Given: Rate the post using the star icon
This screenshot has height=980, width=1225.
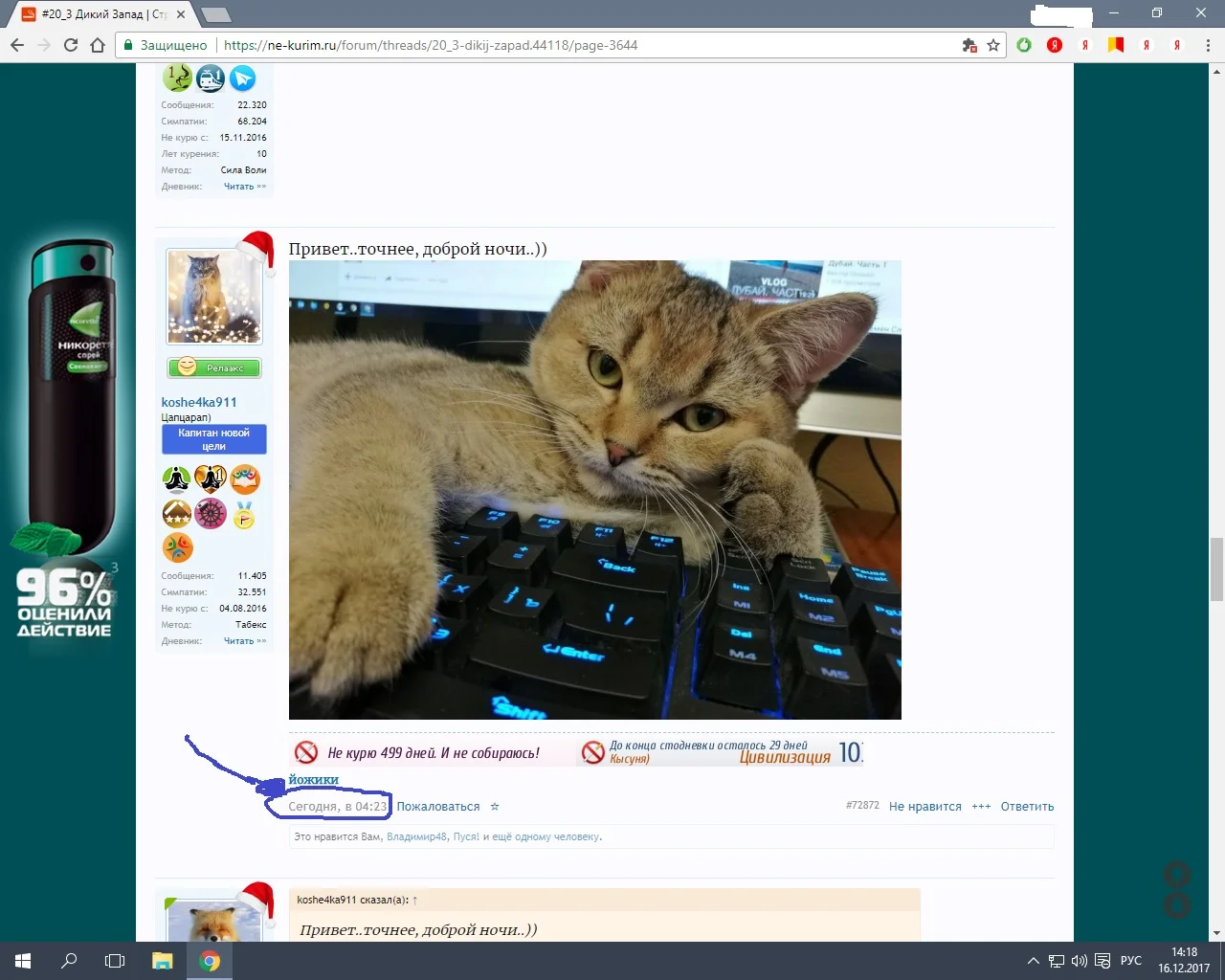Looking at the screenshot, I should 494,807.
